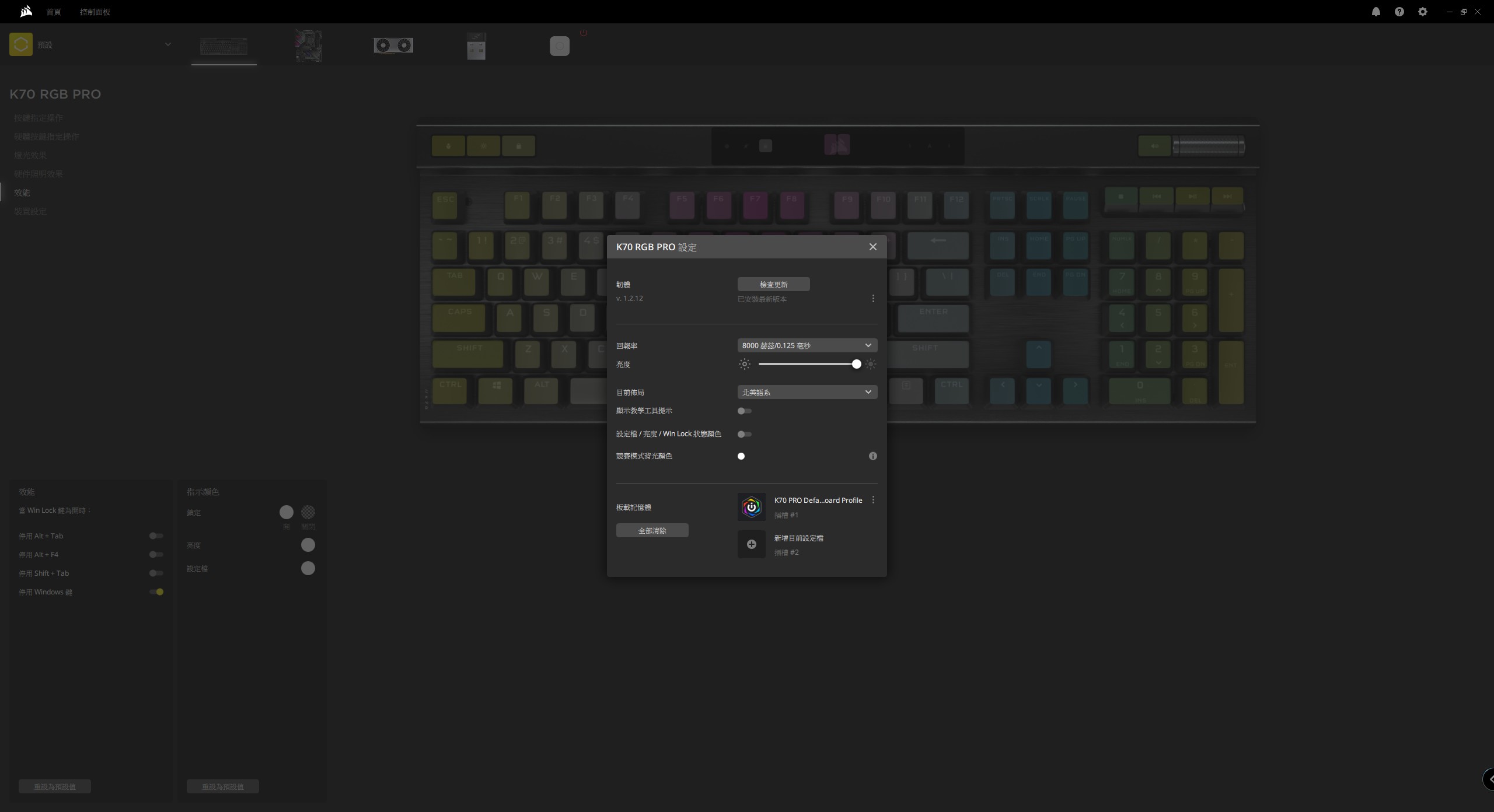1494x812 pixels.
Task: Click the Corsair logo on keyboard preview
Action: point(837,144)
